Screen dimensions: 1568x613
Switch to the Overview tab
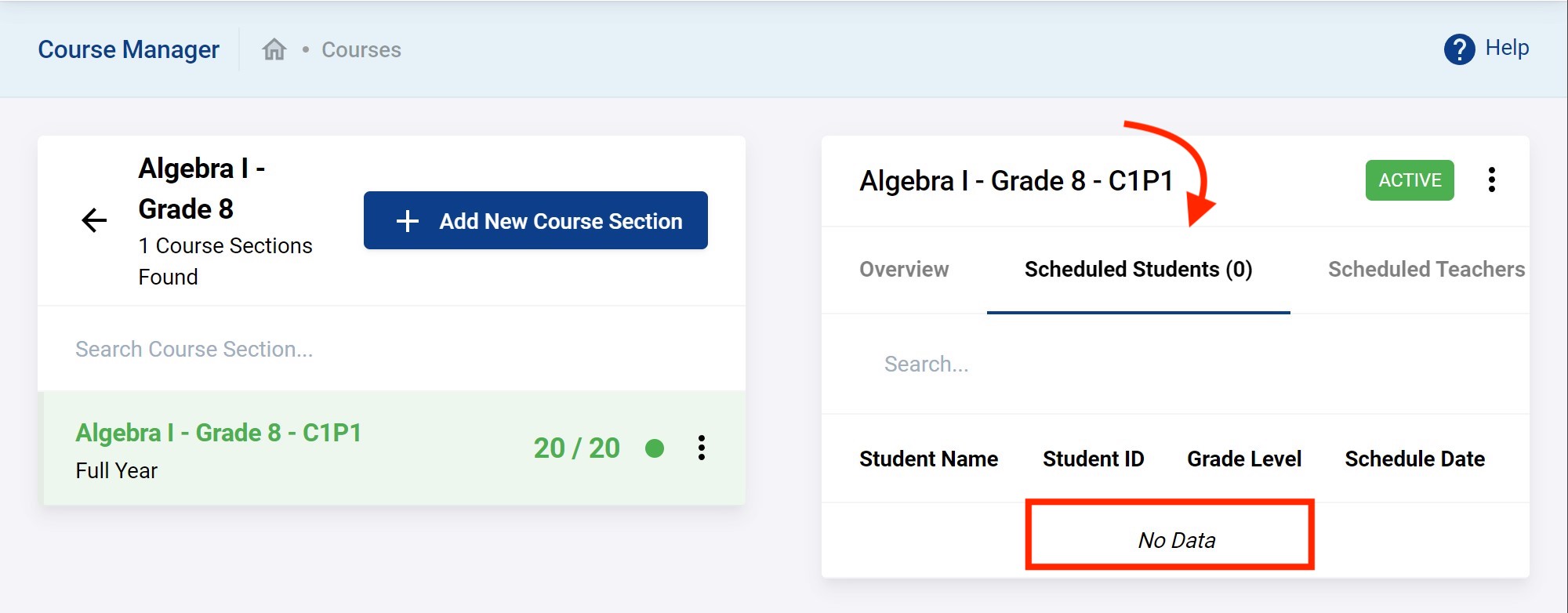click(904, 270)
